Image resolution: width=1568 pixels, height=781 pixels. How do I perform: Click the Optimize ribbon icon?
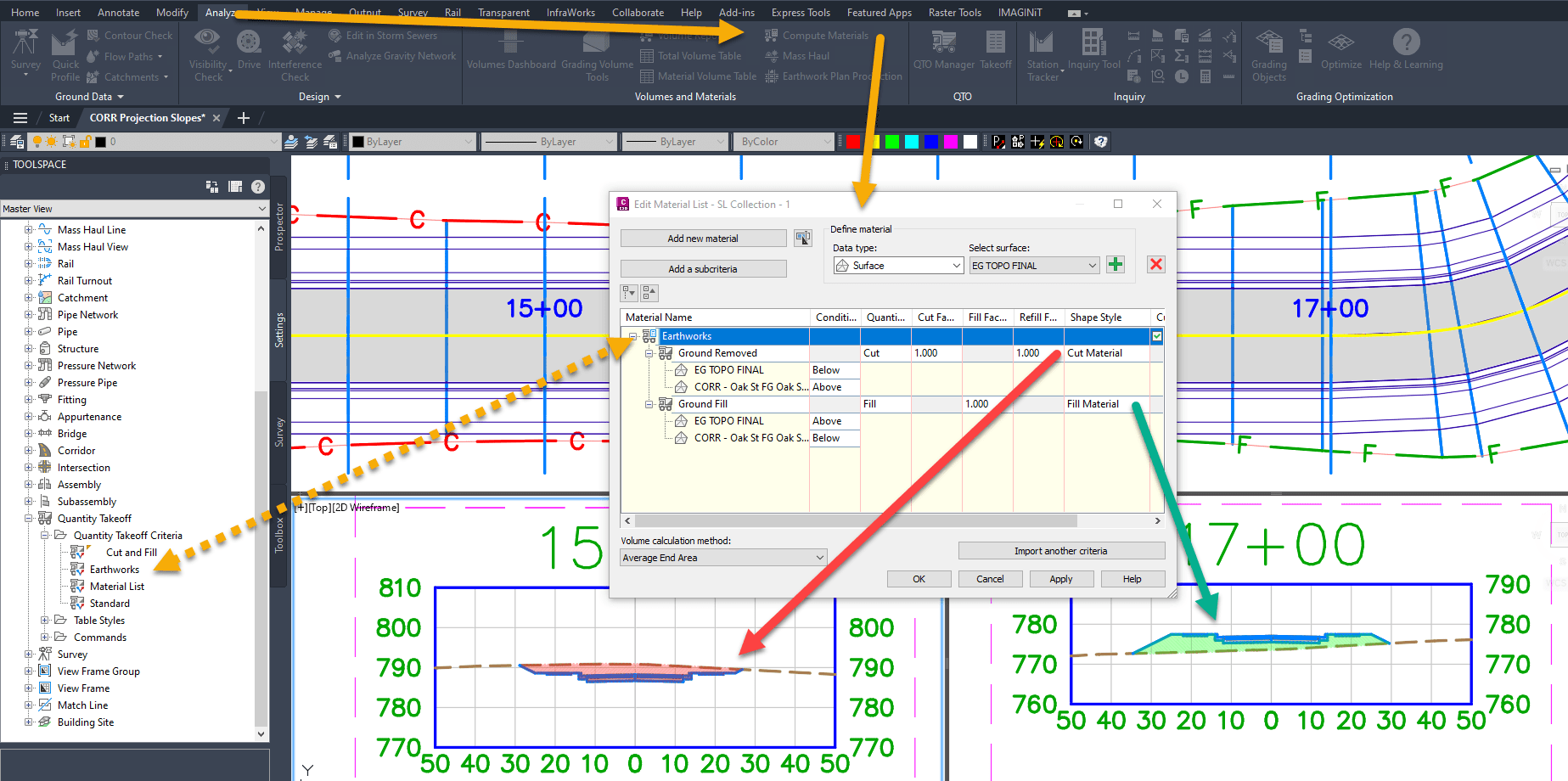(x=1341, y=49)
